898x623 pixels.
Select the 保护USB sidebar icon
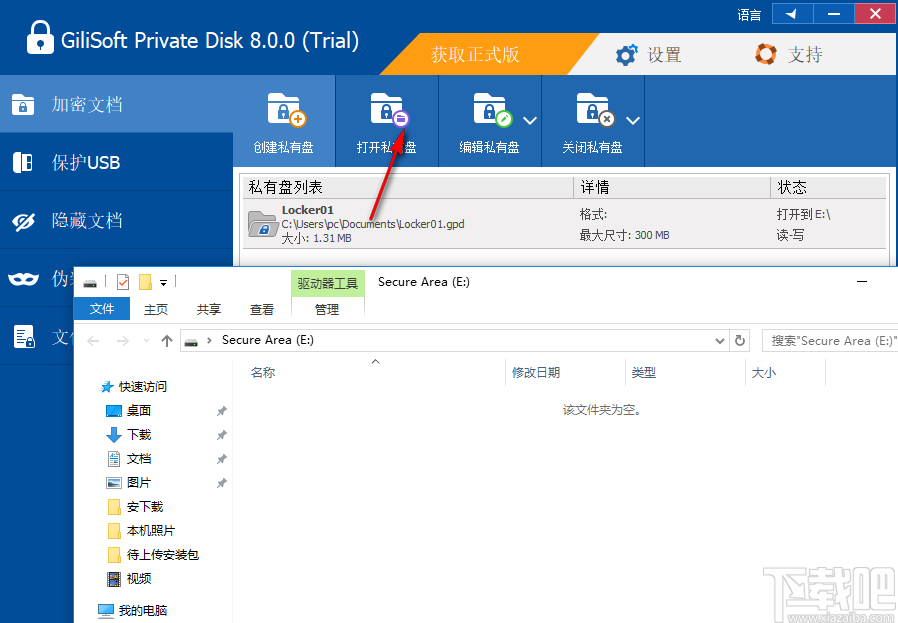click(22, 162)
